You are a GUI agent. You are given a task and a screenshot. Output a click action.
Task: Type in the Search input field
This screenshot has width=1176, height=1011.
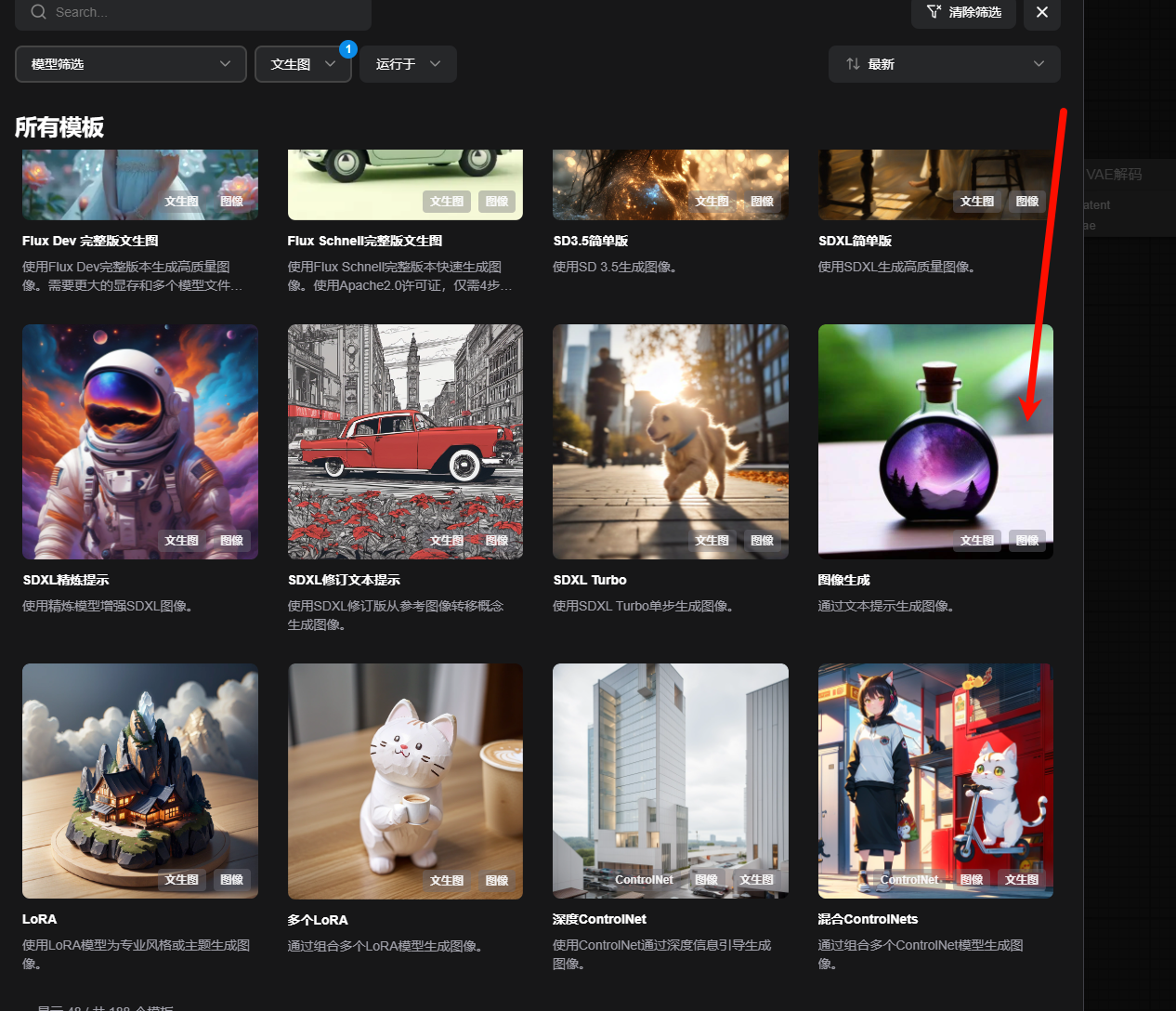pyautogui.click(x=204, y=12)
